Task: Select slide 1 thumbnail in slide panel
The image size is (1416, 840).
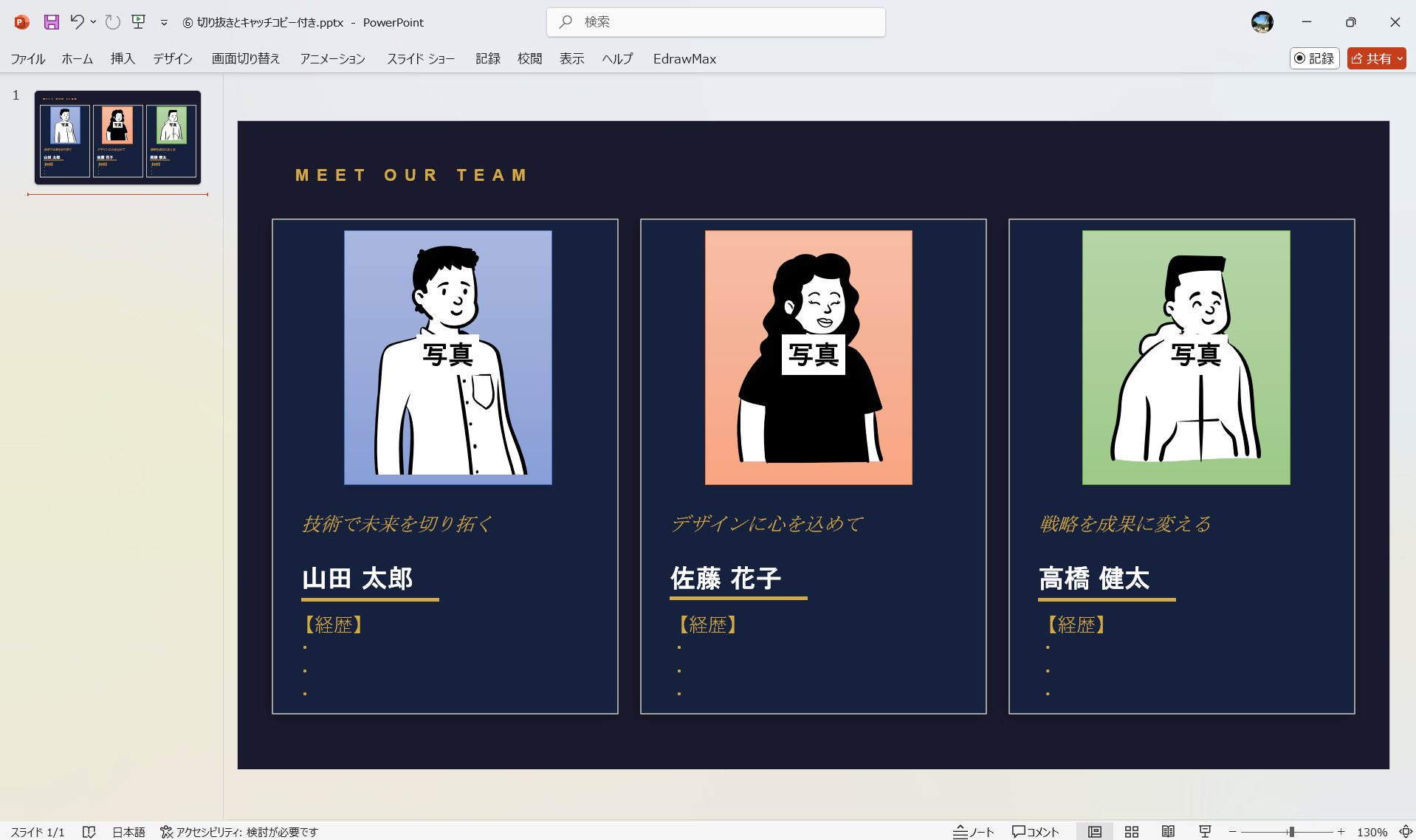Action: tap(117, 137)
